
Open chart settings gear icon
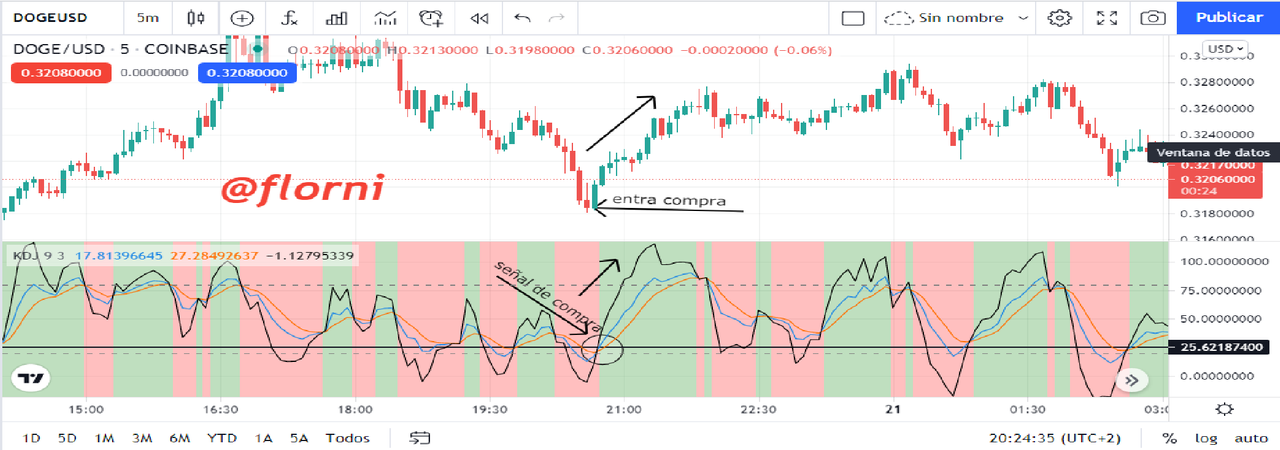coord(1060,18)
